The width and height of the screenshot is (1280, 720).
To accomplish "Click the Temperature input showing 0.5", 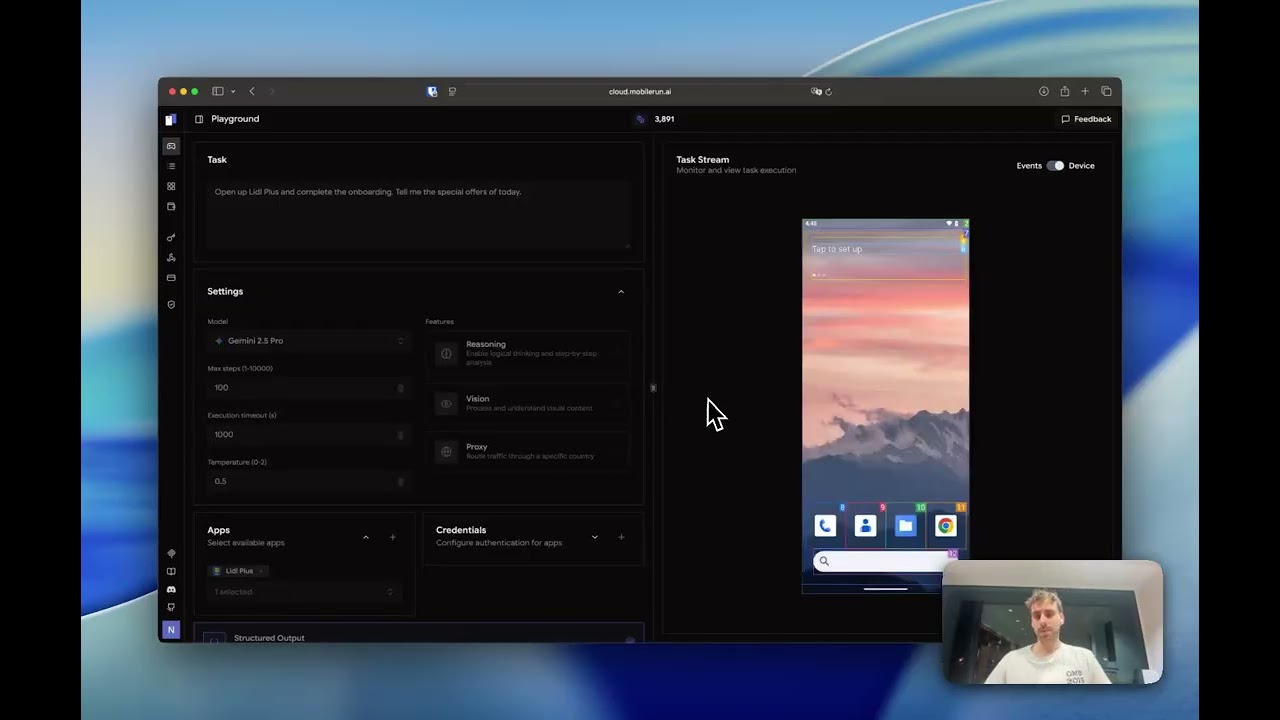I will point(309,482).
